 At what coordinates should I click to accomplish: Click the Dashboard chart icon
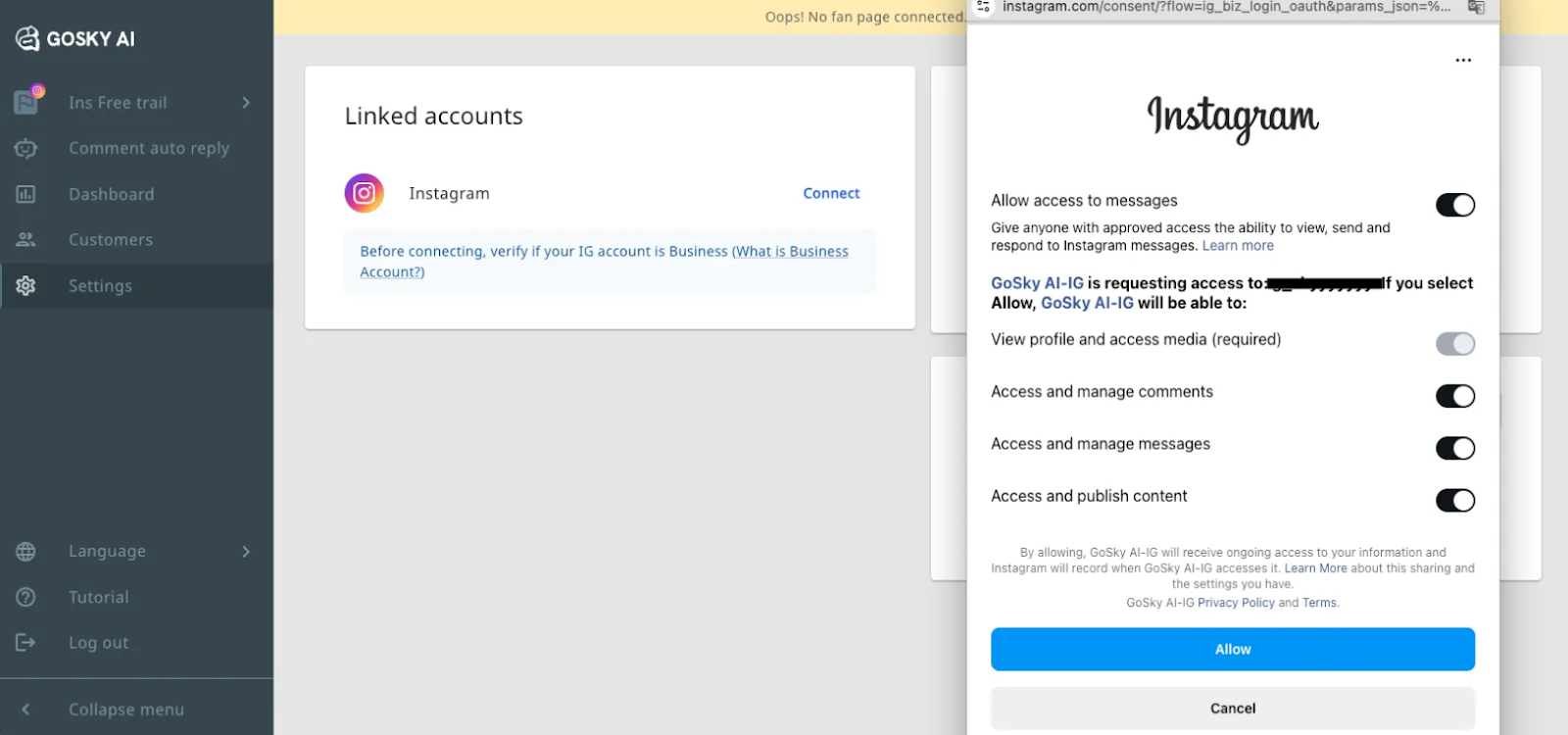[x=26, y=194]
